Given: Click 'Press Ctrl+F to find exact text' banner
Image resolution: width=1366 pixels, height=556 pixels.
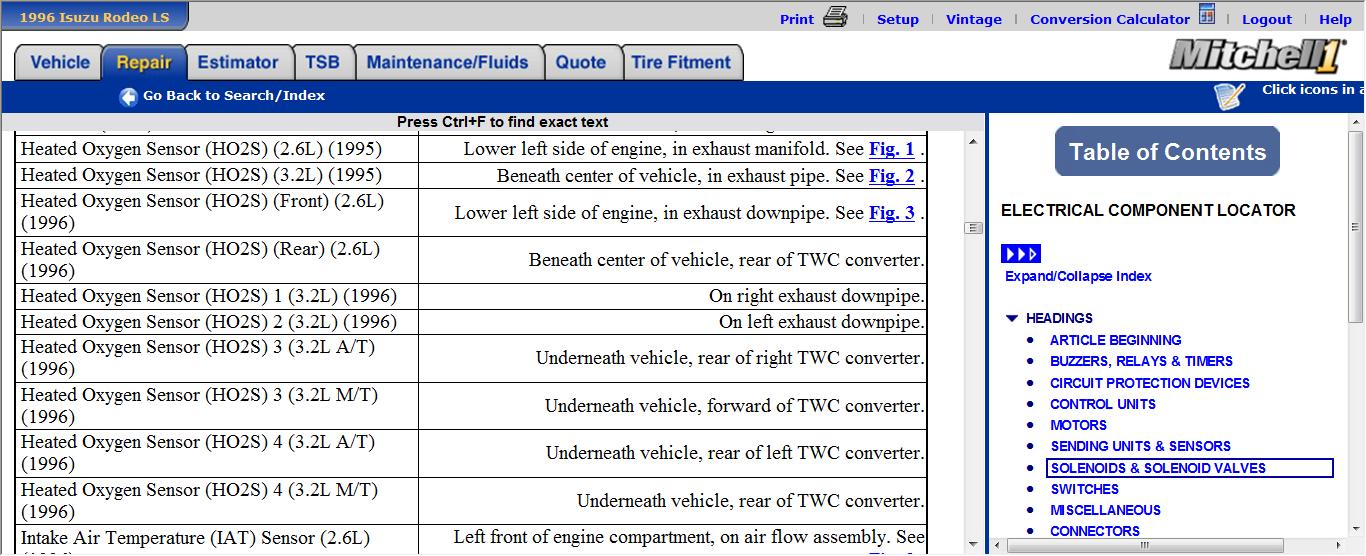Looking at the screenshot, I should point(502,122).
